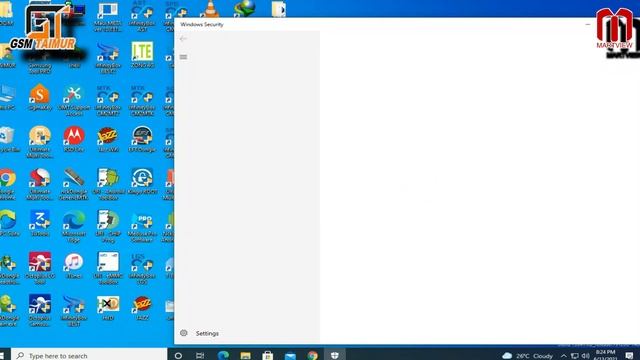Go back in Windows Security
This screenshot has width=640, height=360.
(x=183, y=39)
